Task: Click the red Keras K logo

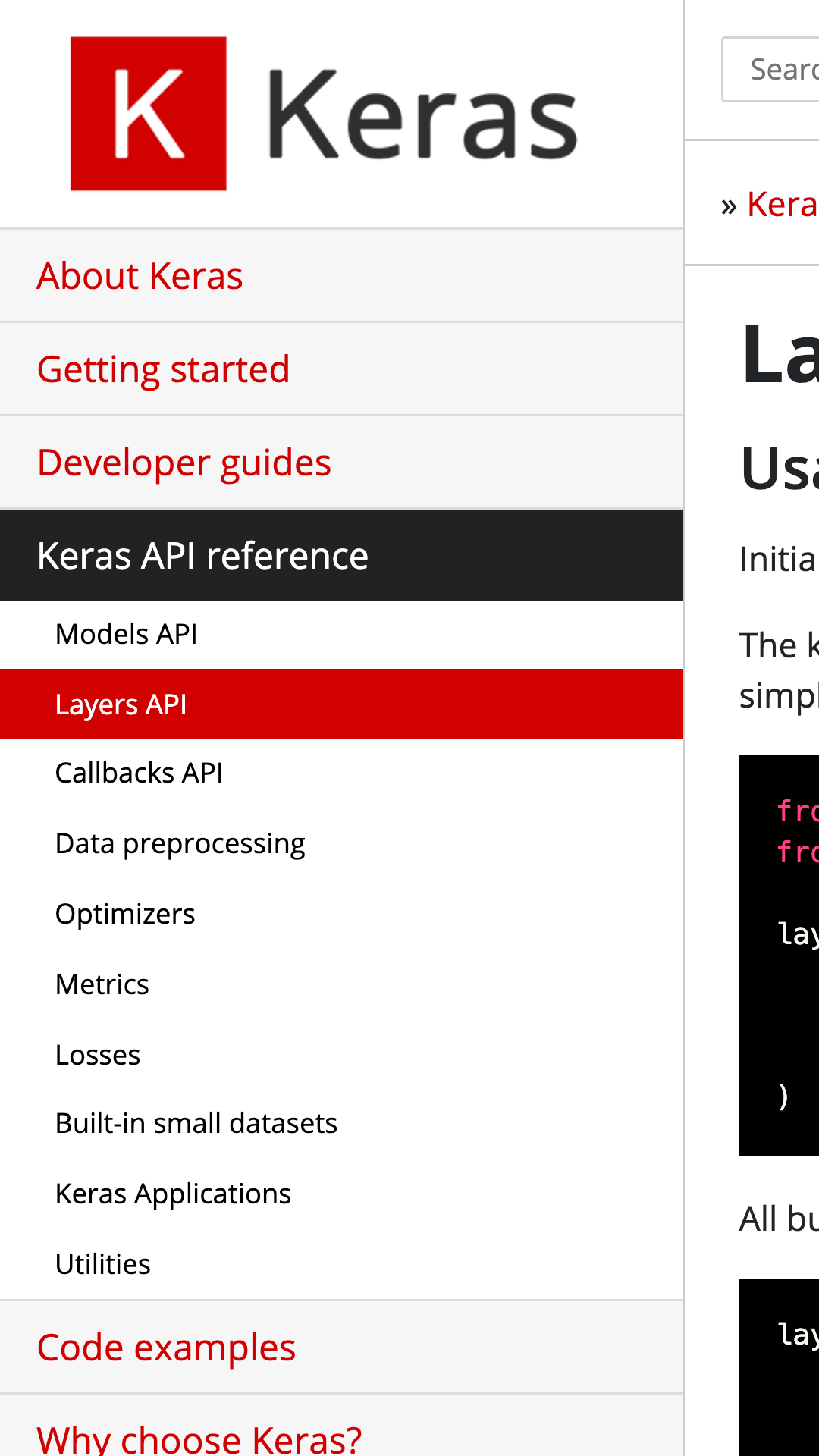Action: [149, 114]
